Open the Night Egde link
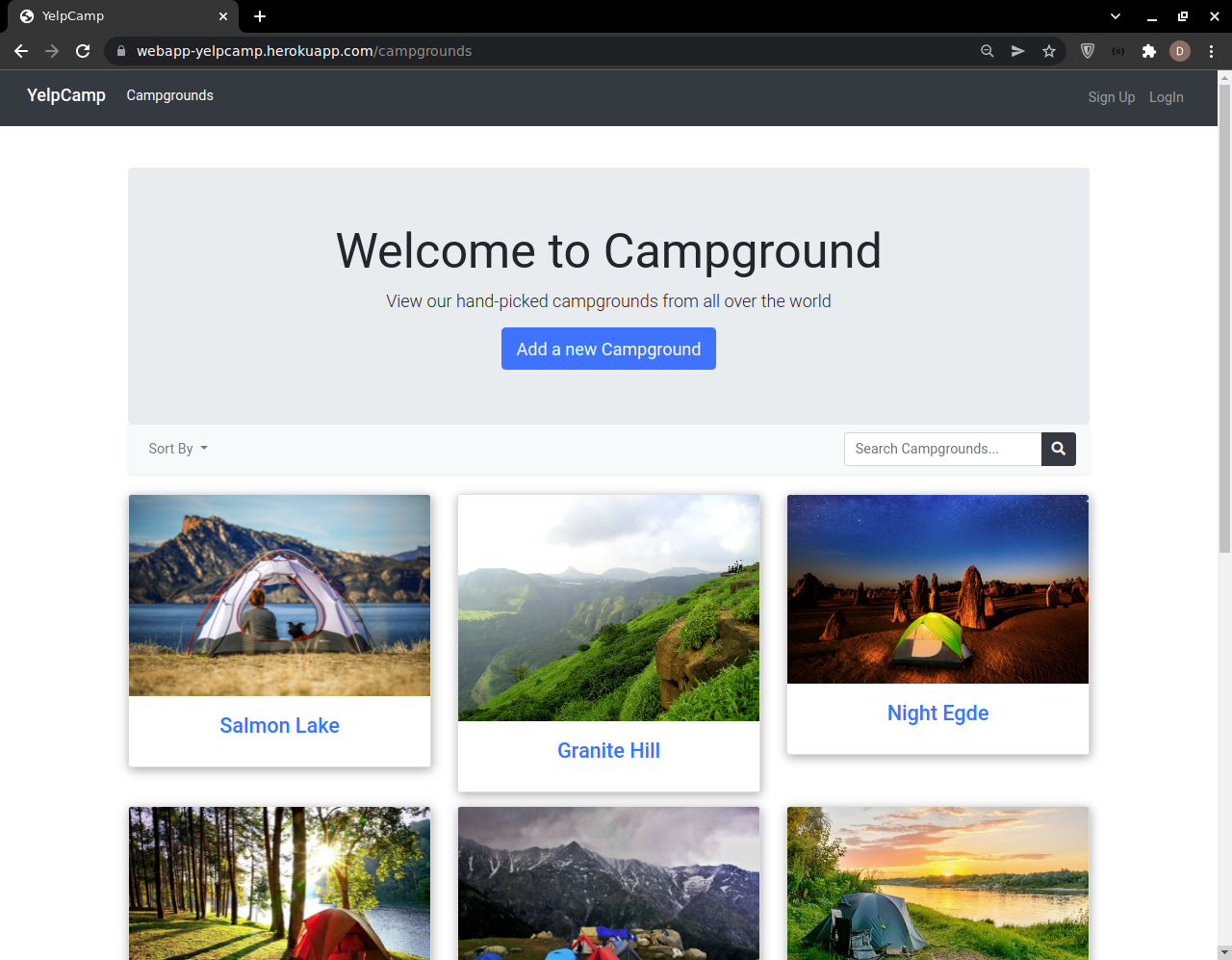Image resolution: width=1232 pixels, height=960 pixels. (938, 714)
